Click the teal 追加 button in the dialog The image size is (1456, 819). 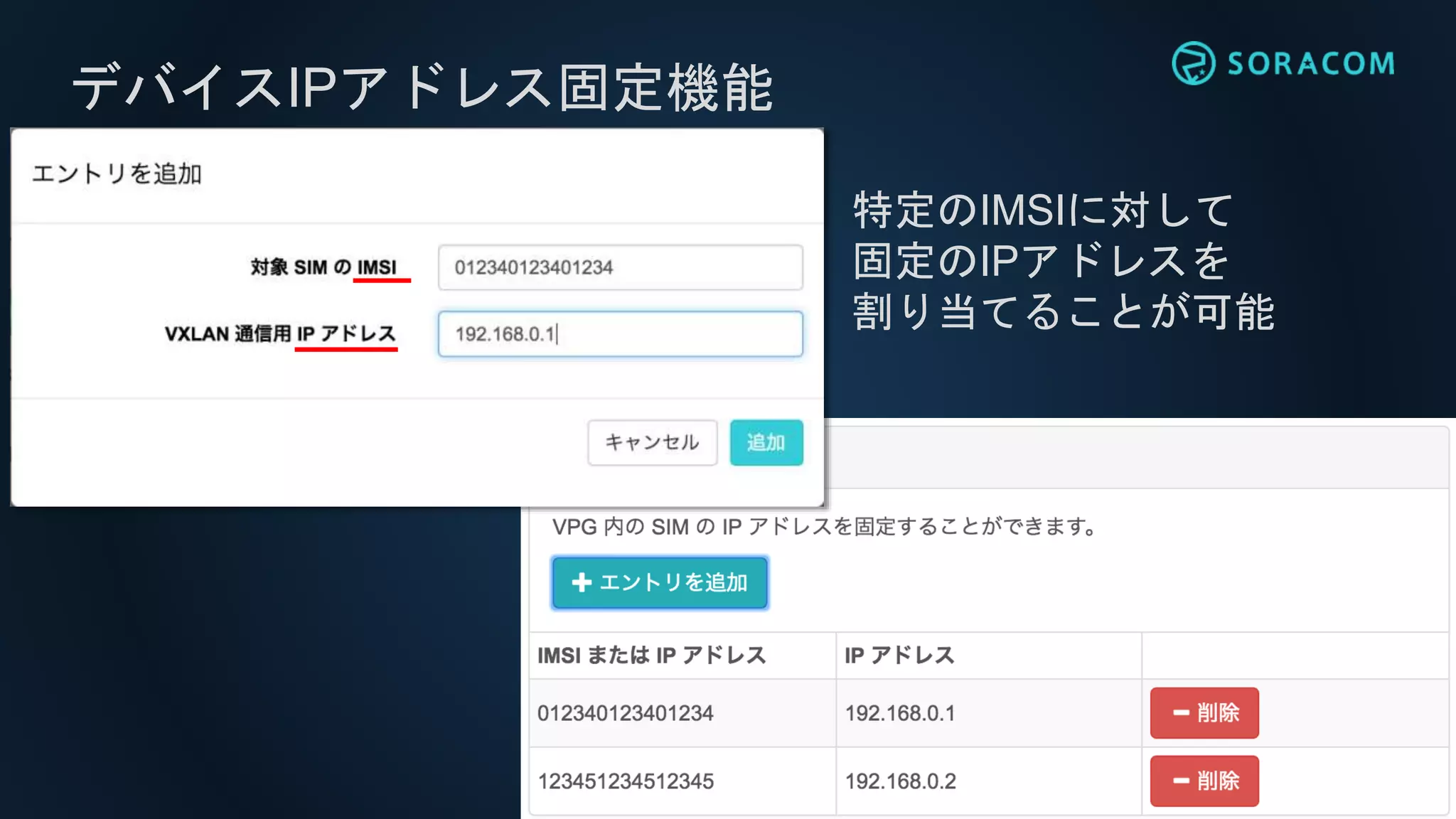coord(766,442)
